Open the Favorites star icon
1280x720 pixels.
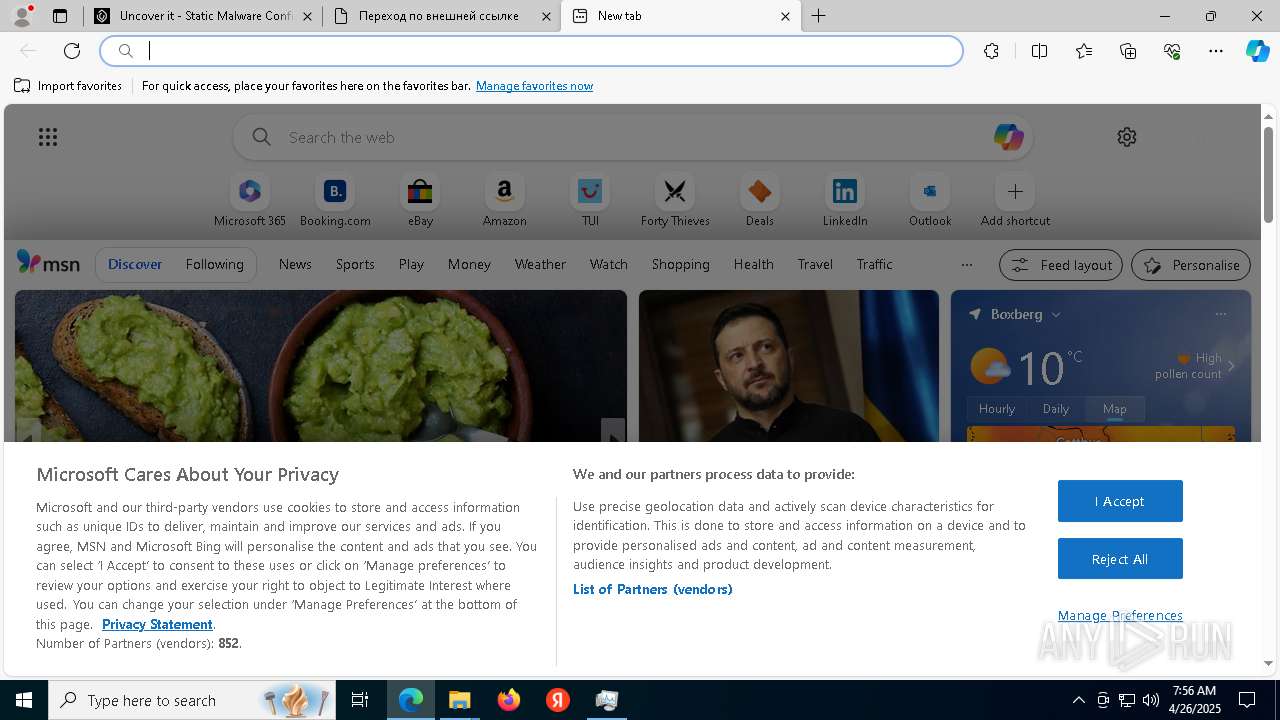tap(1084, 51)
